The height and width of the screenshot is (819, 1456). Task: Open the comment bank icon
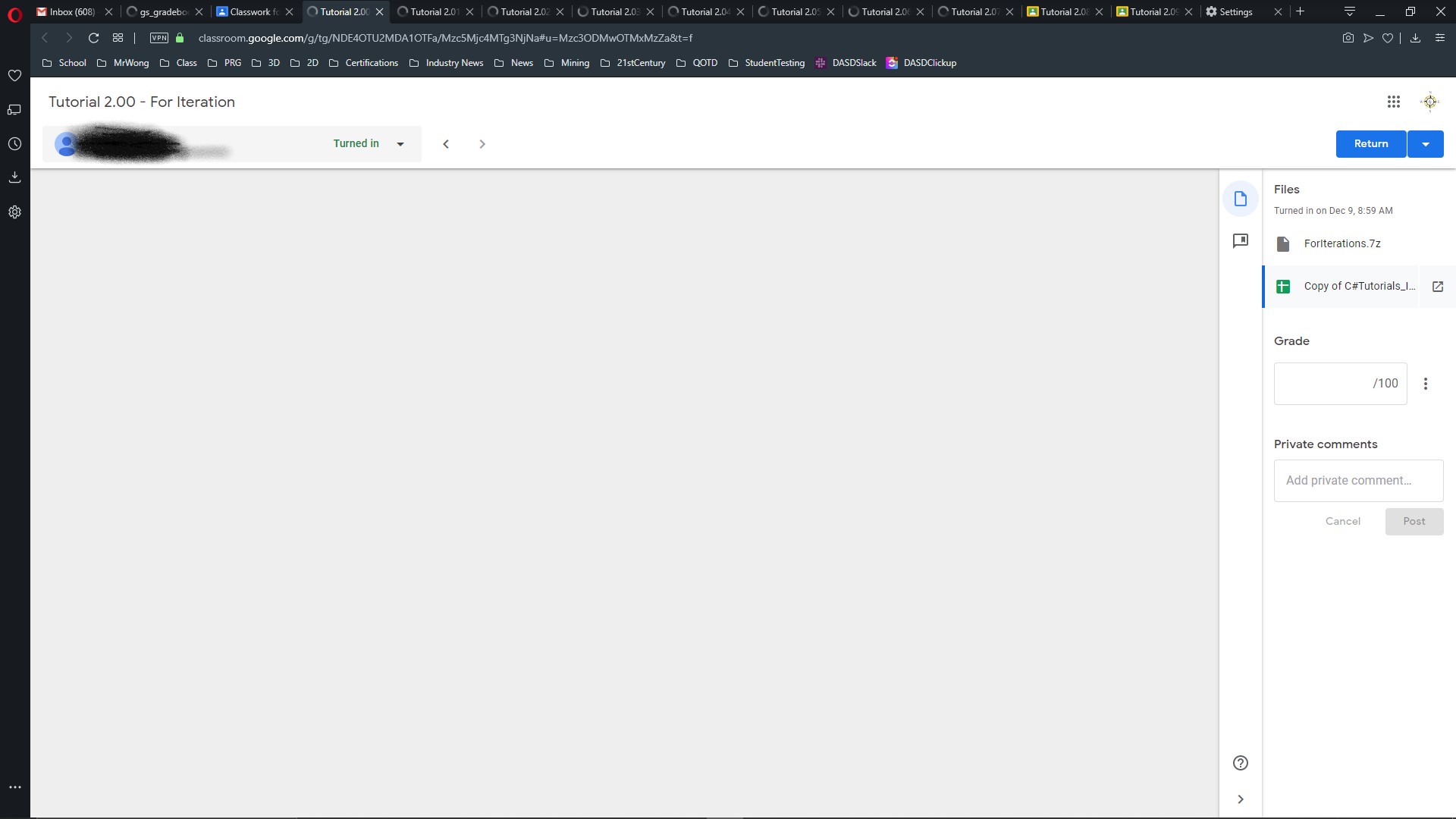tap(1241, 241)
